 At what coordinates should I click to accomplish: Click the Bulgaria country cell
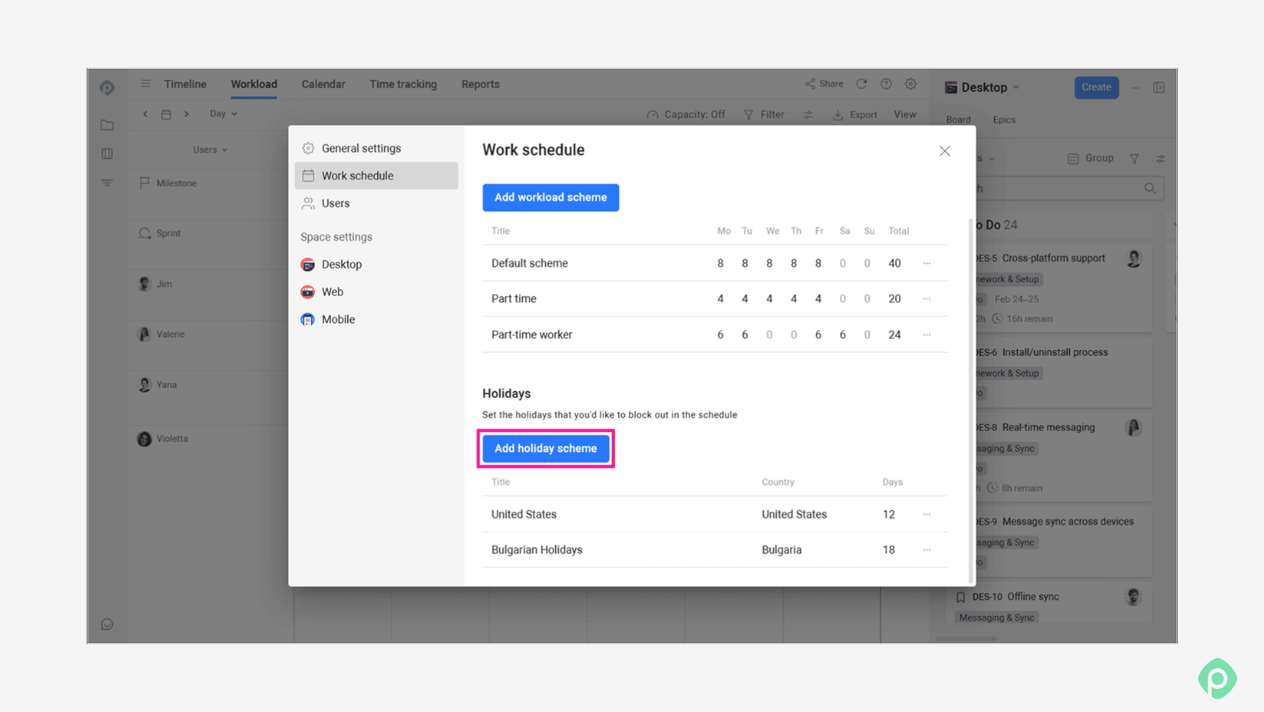click(x=781, y=549)
